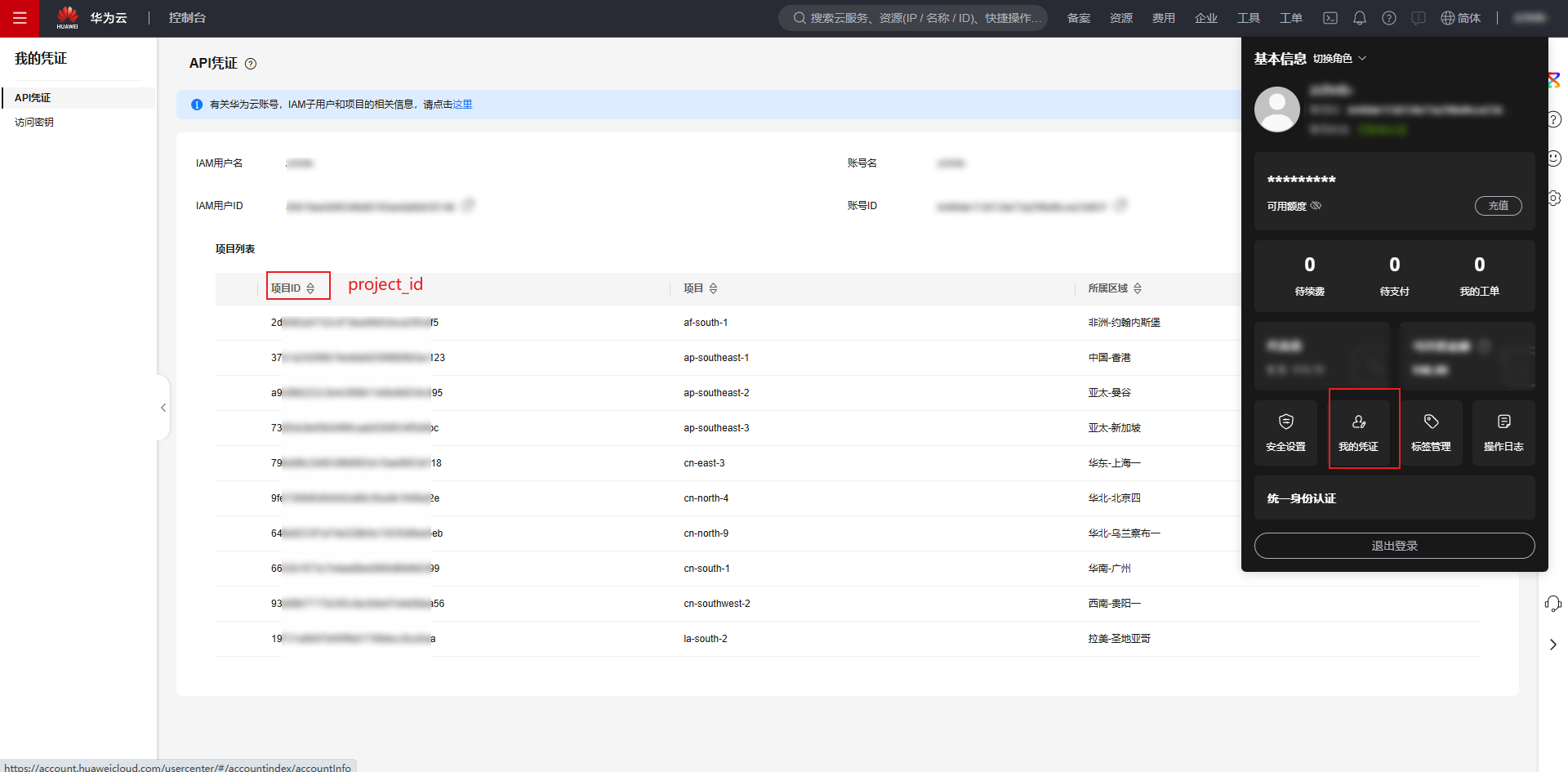
Task: Open 费用 menu in top bar
Action: click(1163, 18)
